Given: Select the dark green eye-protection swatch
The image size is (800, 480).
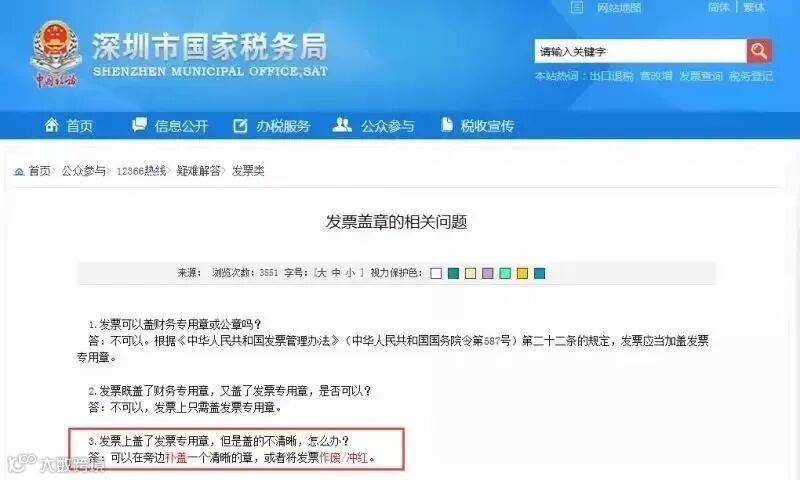Looking at the screenshot, I should coord(453,273).
